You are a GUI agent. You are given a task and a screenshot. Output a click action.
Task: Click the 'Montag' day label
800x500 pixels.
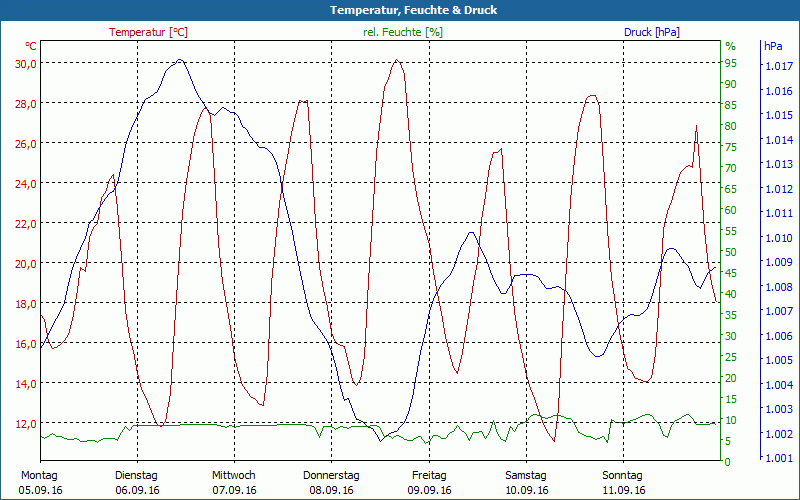point(39,475)
